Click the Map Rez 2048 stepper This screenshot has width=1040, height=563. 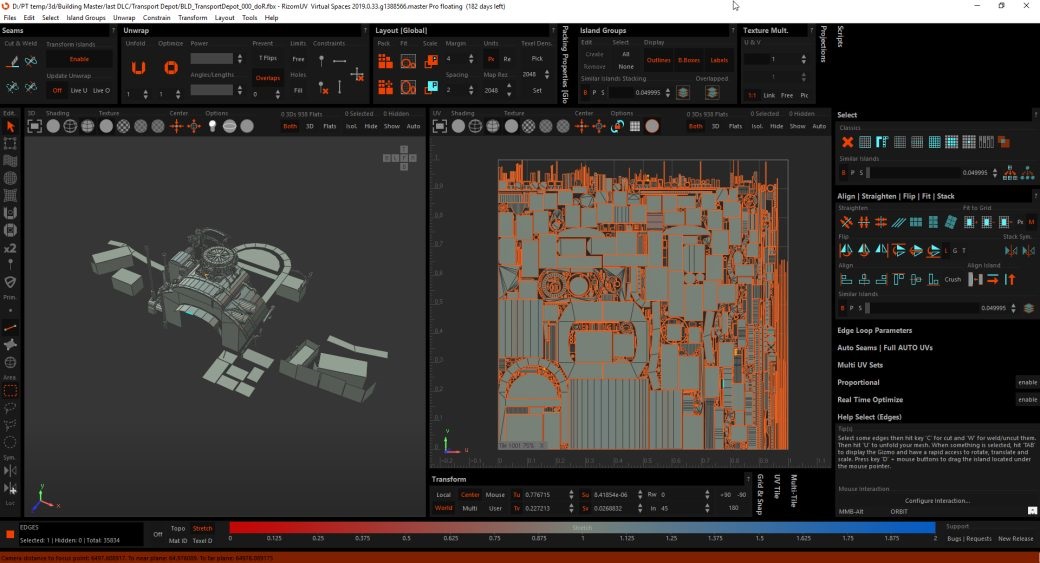click(509, 90)
